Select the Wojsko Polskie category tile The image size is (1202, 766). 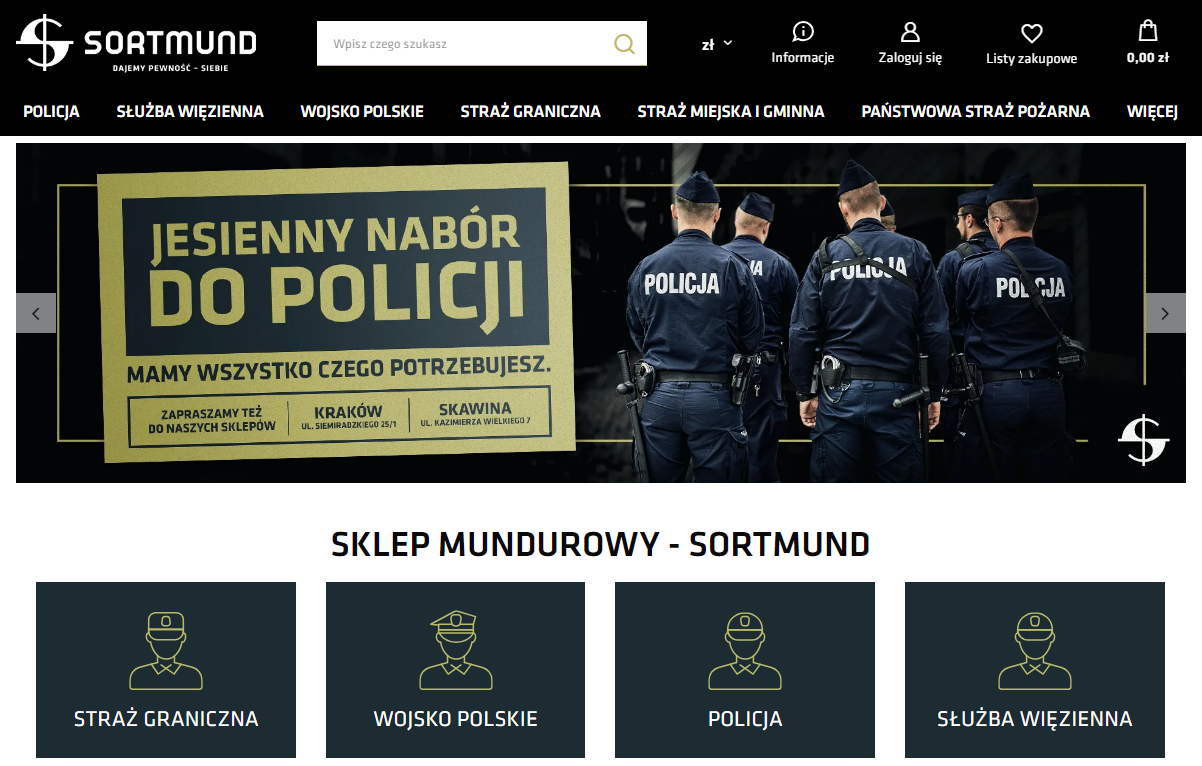pos(455,670)
